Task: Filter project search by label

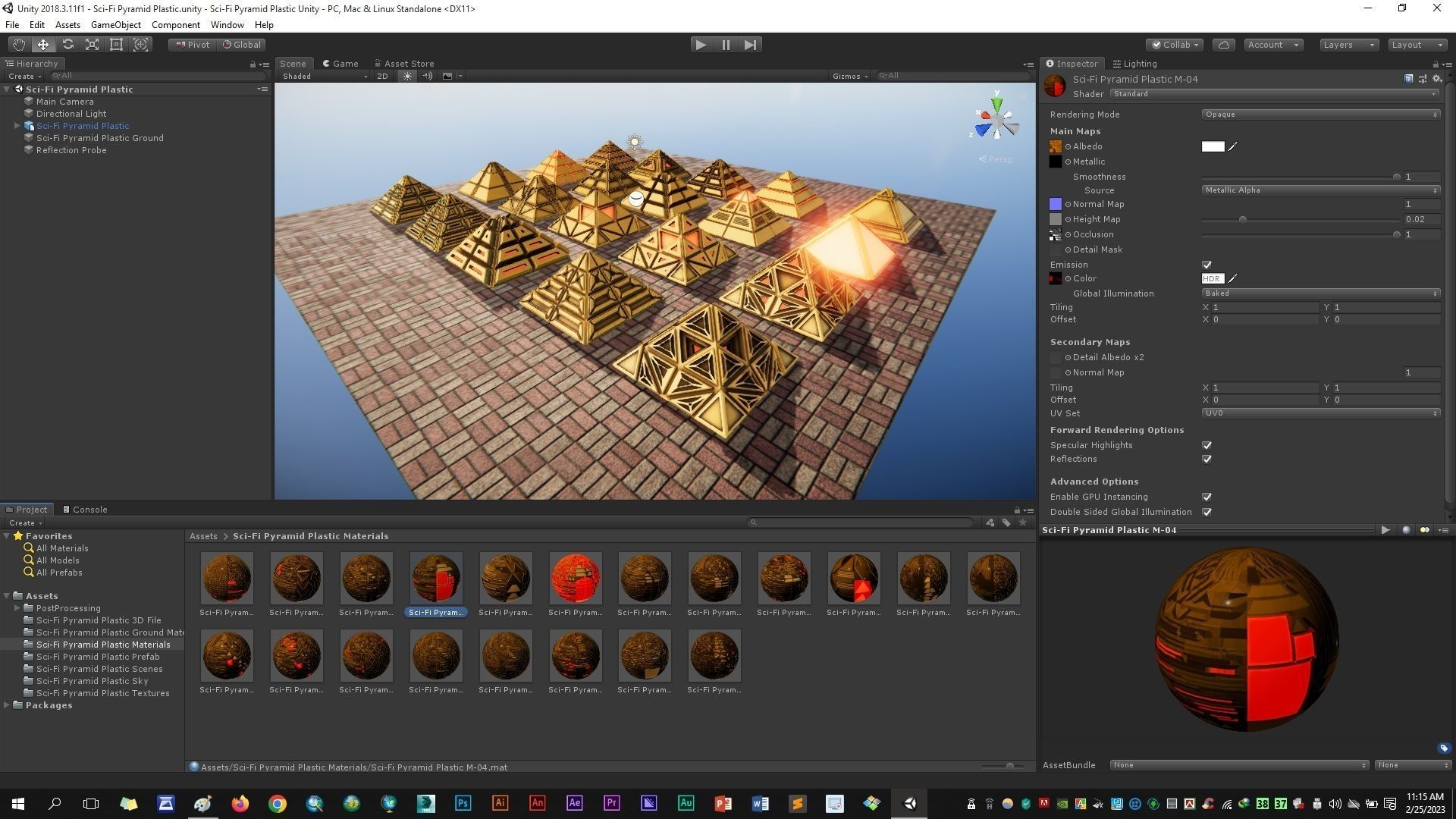Action: pyautogui.click(x=1006, y=522)
